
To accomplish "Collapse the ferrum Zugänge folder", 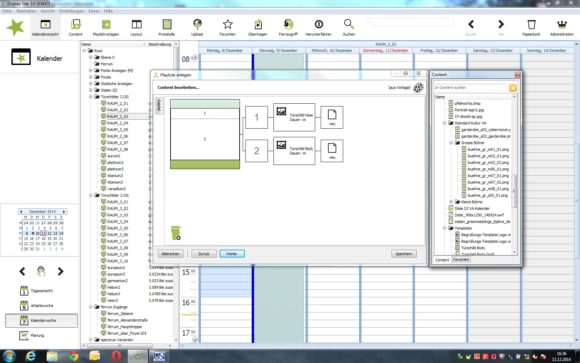I will click(x=91, y=307).
